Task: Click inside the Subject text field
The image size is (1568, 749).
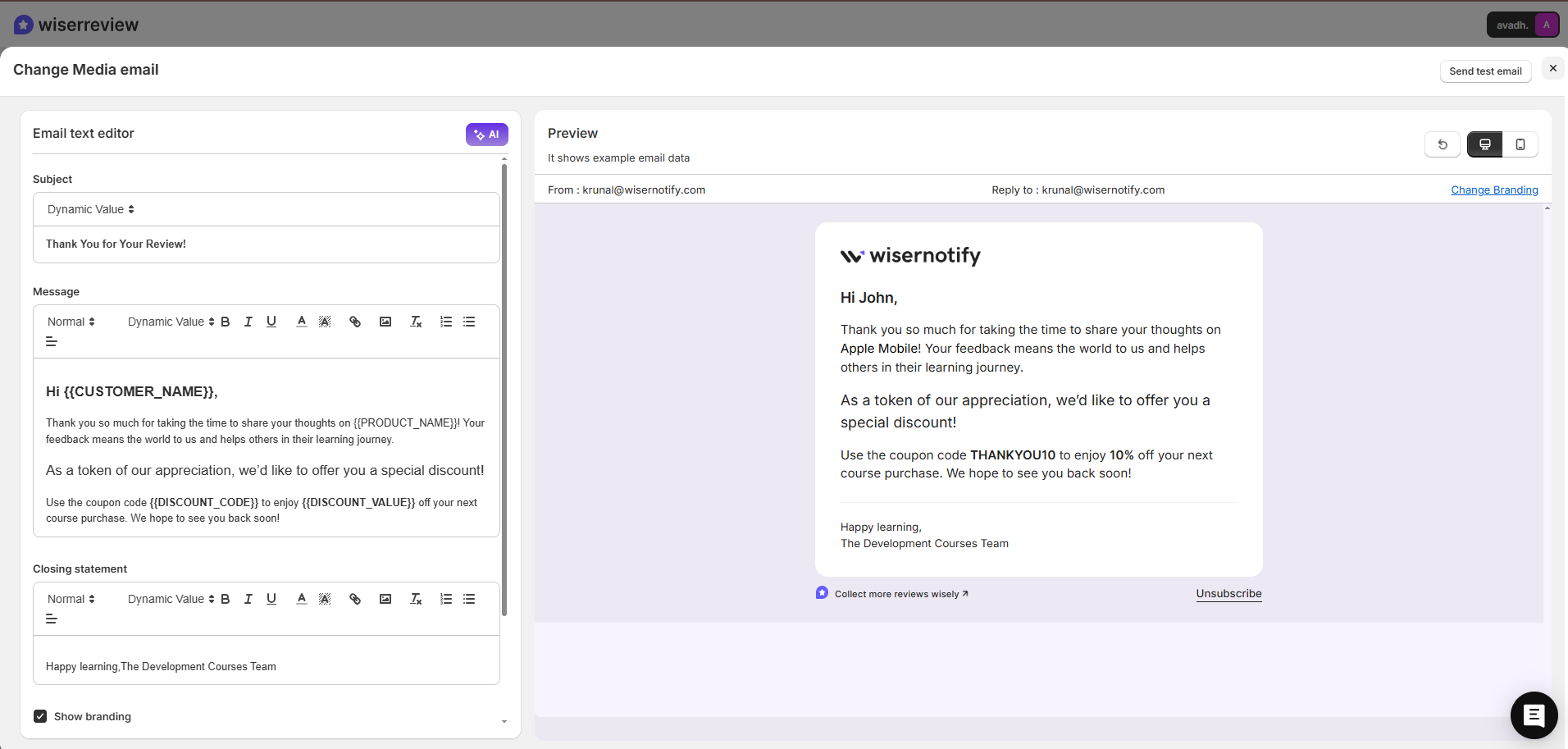Action: (x=266, y=244)
